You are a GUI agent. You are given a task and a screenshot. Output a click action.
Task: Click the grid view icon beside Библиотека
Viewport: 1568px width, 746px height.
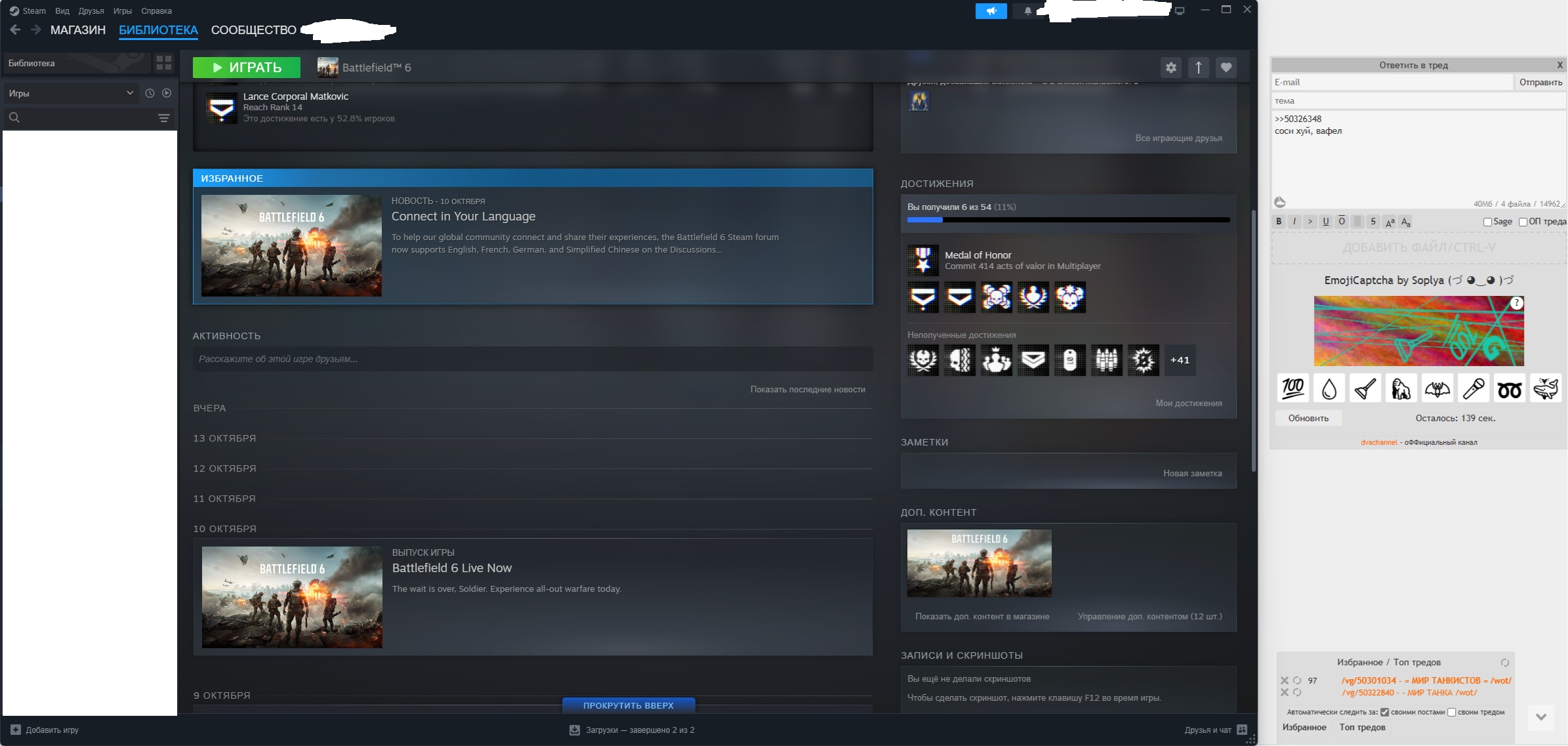click(x=164, y=63)
